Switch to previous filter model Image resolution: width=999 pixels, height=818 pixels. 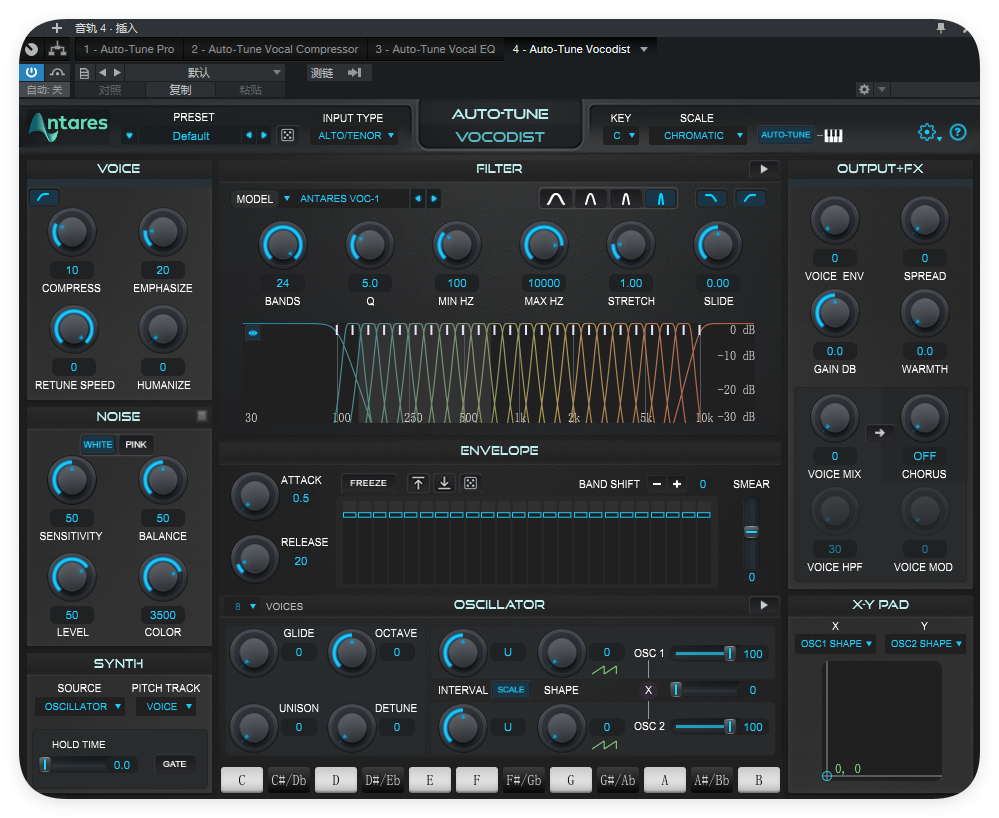pos(418,199)
